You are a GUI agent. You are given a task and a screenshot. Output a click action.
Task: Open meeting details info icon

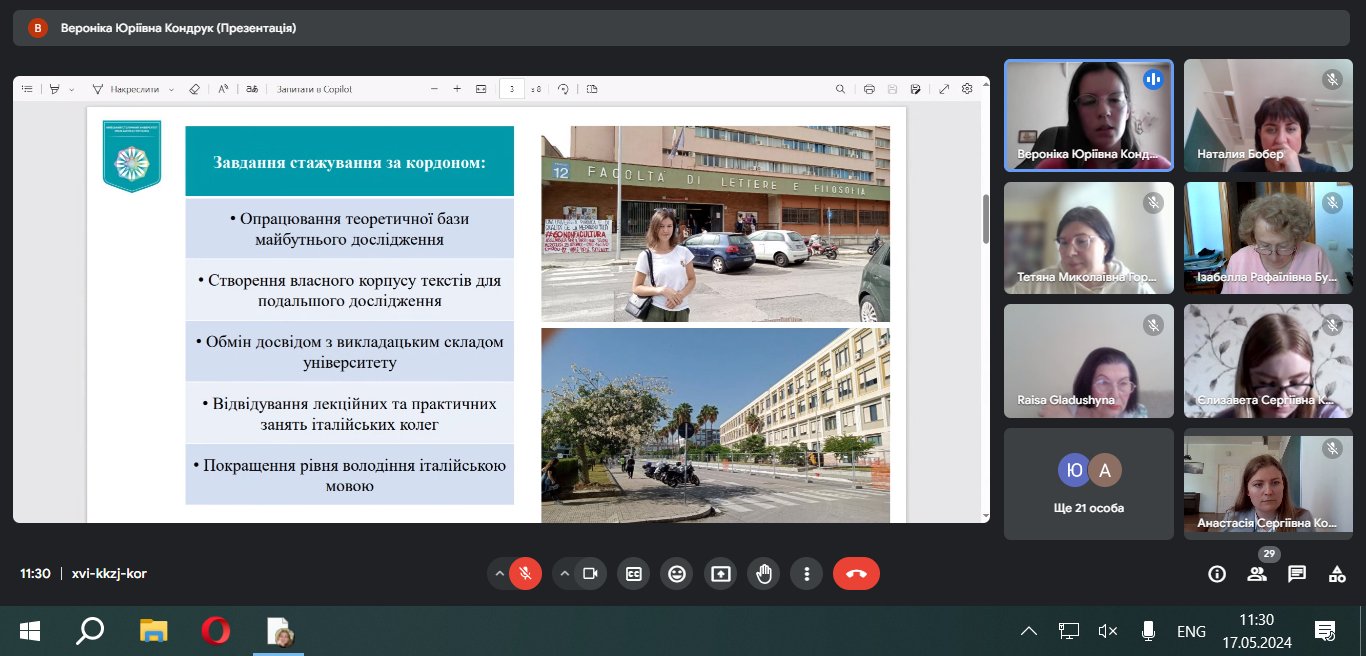point(1217,574)
